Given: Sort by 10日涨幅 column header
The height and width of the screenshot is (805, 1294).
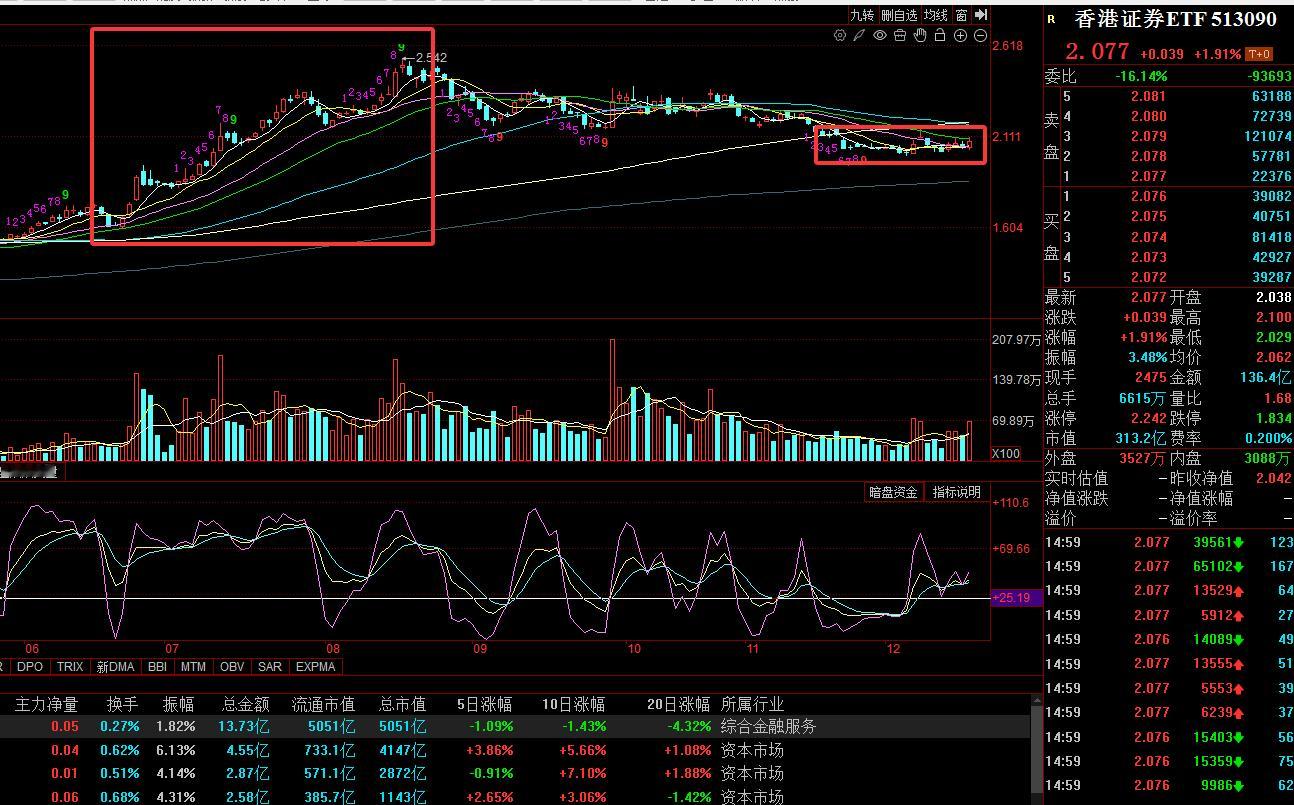Looking at the screenshot, I should tap(573, 704).
